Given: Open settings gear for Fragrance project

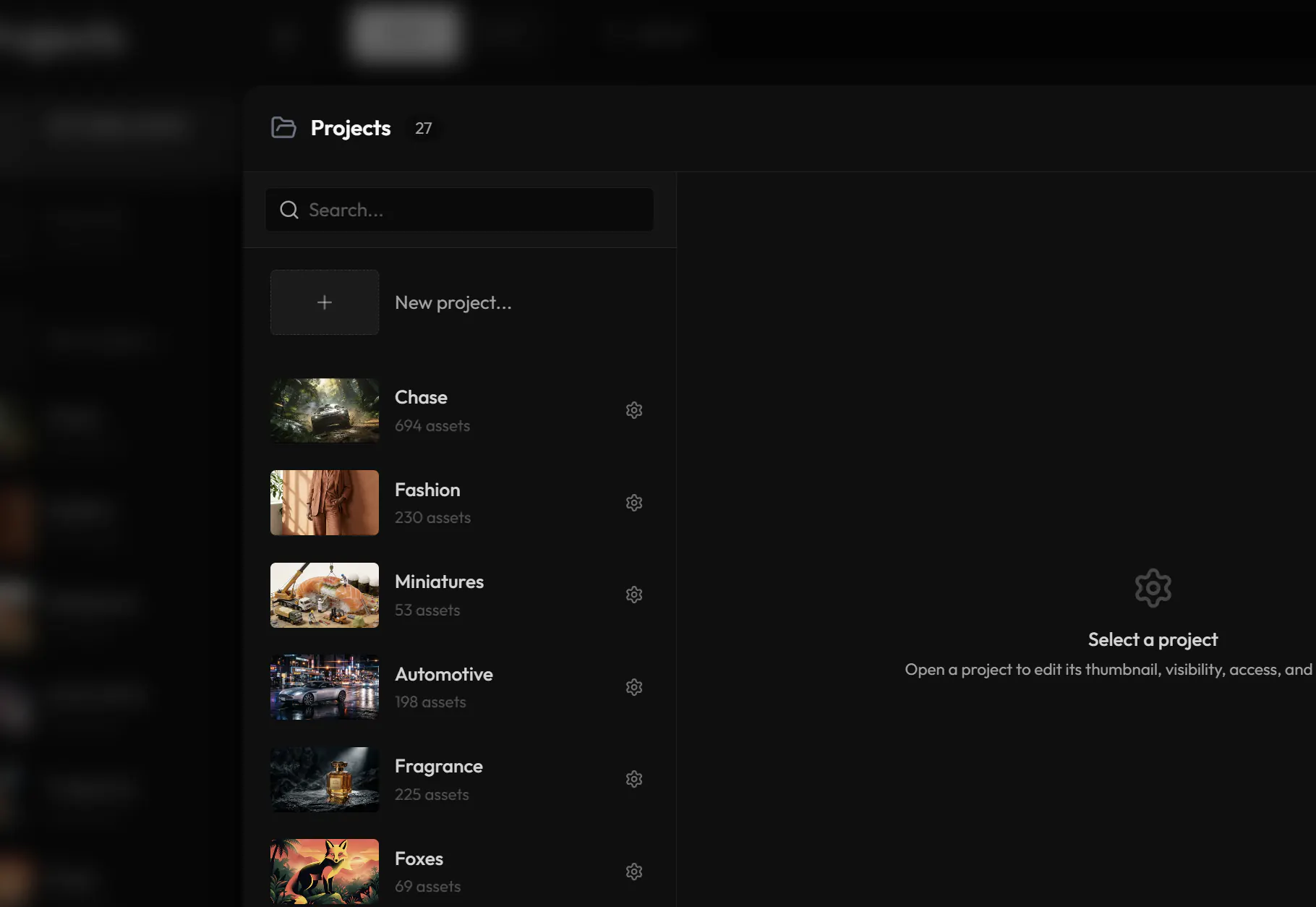Looking at the screenshot, I should [x=634, y=779].
